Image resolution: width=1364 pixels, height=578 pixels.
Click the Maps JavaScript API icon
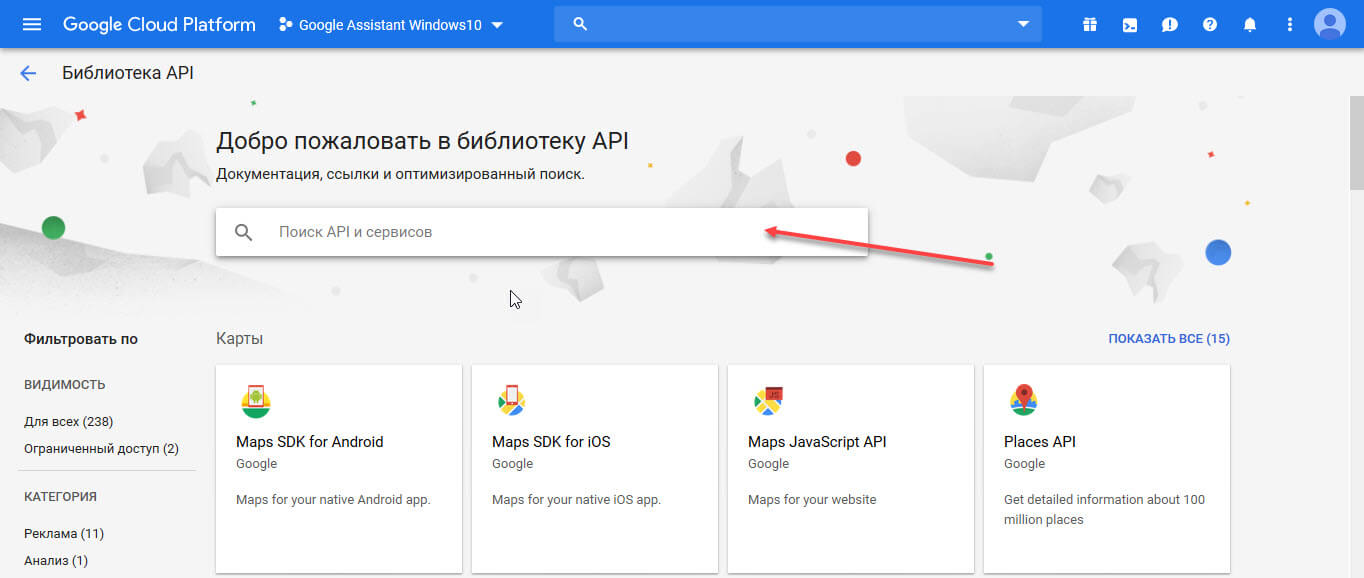(x=768, y=401)
